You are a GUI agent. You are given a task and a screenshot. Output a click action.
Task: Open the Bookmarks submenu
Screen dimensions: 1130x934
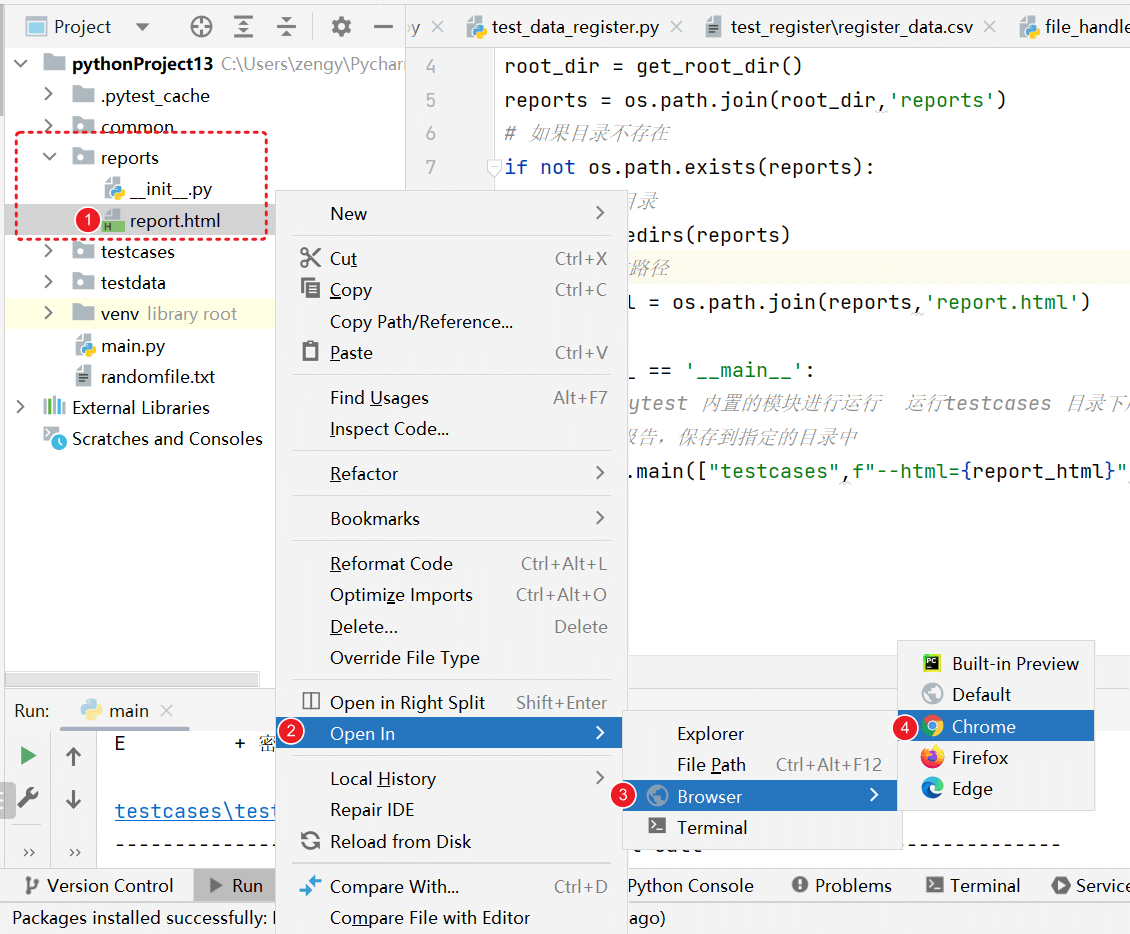pos(452,519)
